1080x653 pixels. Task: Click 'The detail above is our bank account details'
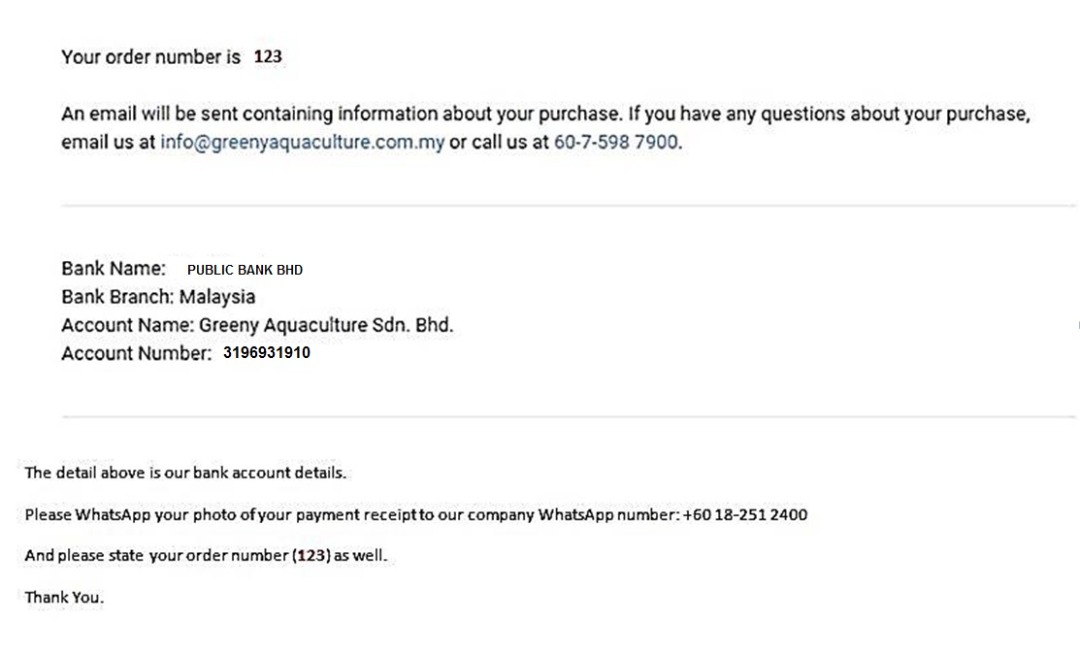click(x=185, y=473)
